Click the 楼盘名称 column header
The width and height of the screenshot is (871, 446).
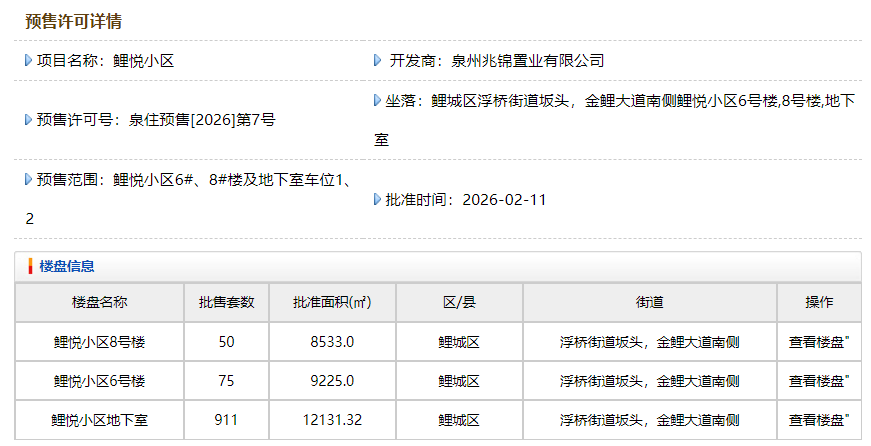point(100,303)
